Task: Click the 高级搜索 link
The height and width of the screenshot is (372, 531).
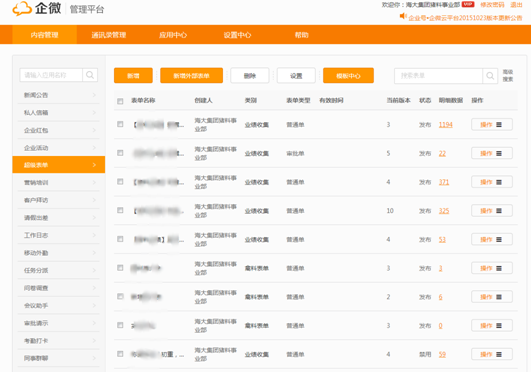Action: pyautogui.click(x=508, y=76)
